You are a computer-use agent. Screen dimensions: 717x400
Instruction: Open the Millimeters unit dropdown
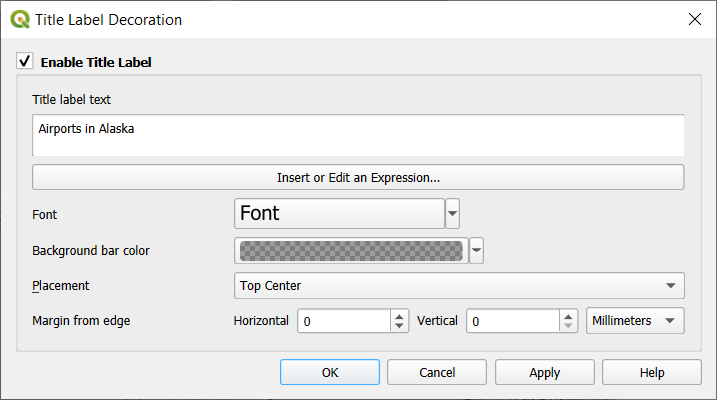(x=635, y=321)
